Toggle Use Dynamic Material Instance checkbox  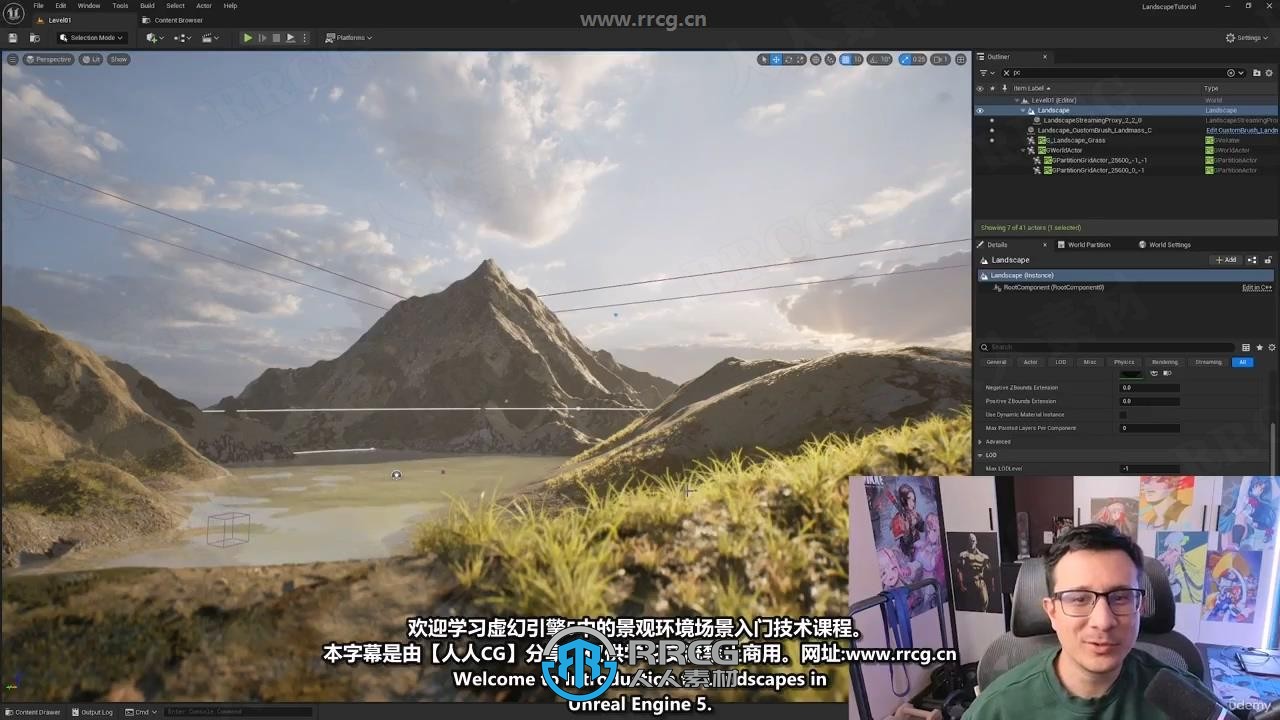coord(1123,415)
